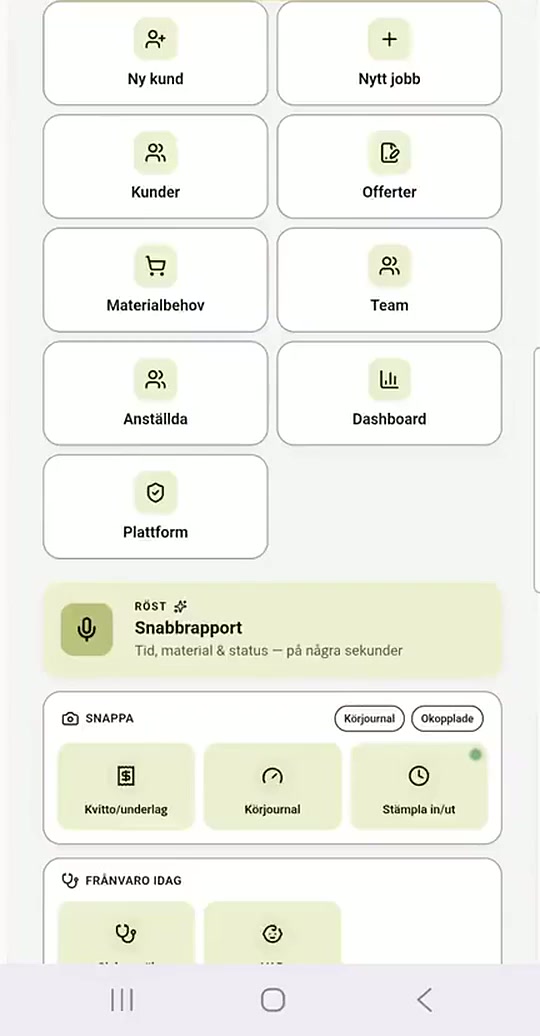Open the Dashboard chart tile
This screenshot has height=1036, width=540.
pyautogui.click(x=389, y=393)
